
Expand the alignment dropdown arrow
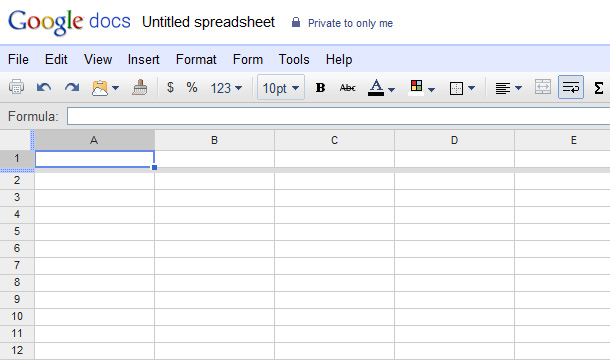click(519, 88)
